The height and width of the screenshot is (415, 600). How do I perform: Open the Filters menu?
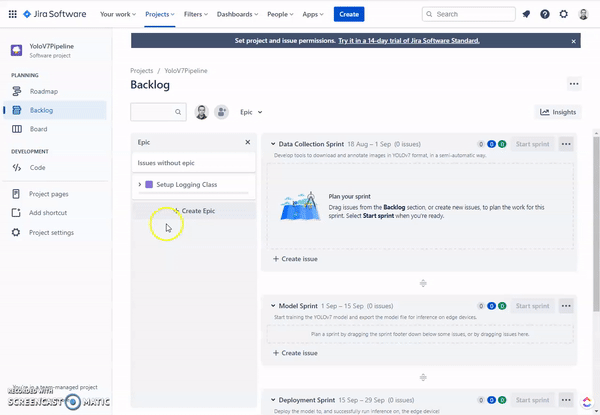(x=196, y=14)
